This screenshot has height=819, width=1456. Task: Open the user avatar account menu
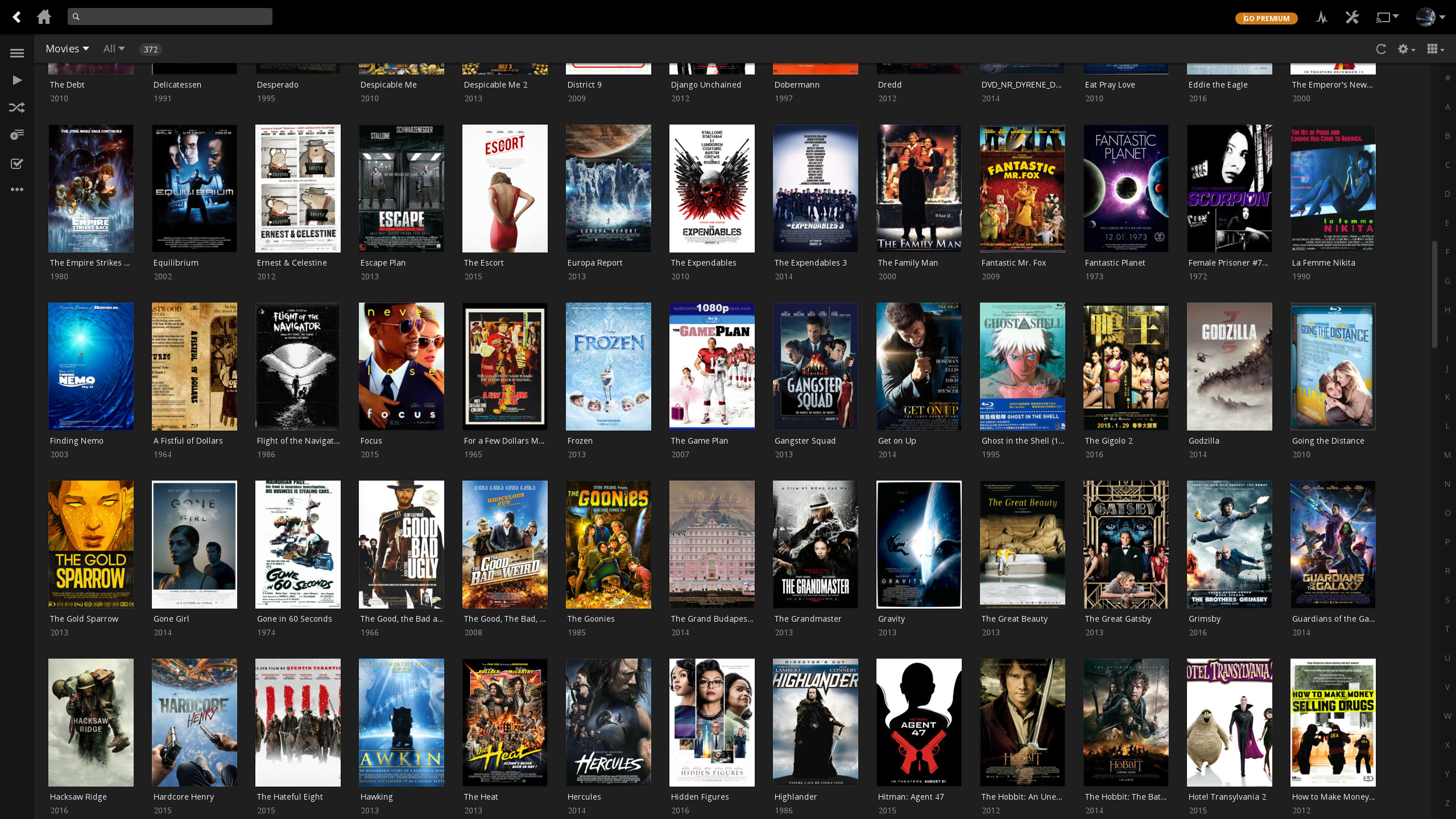click(x=1430, y=17)
